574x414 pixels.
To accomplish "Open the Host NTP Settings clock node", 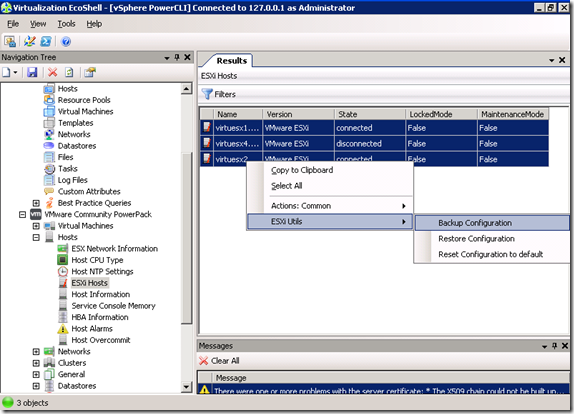I will [102, 271].
